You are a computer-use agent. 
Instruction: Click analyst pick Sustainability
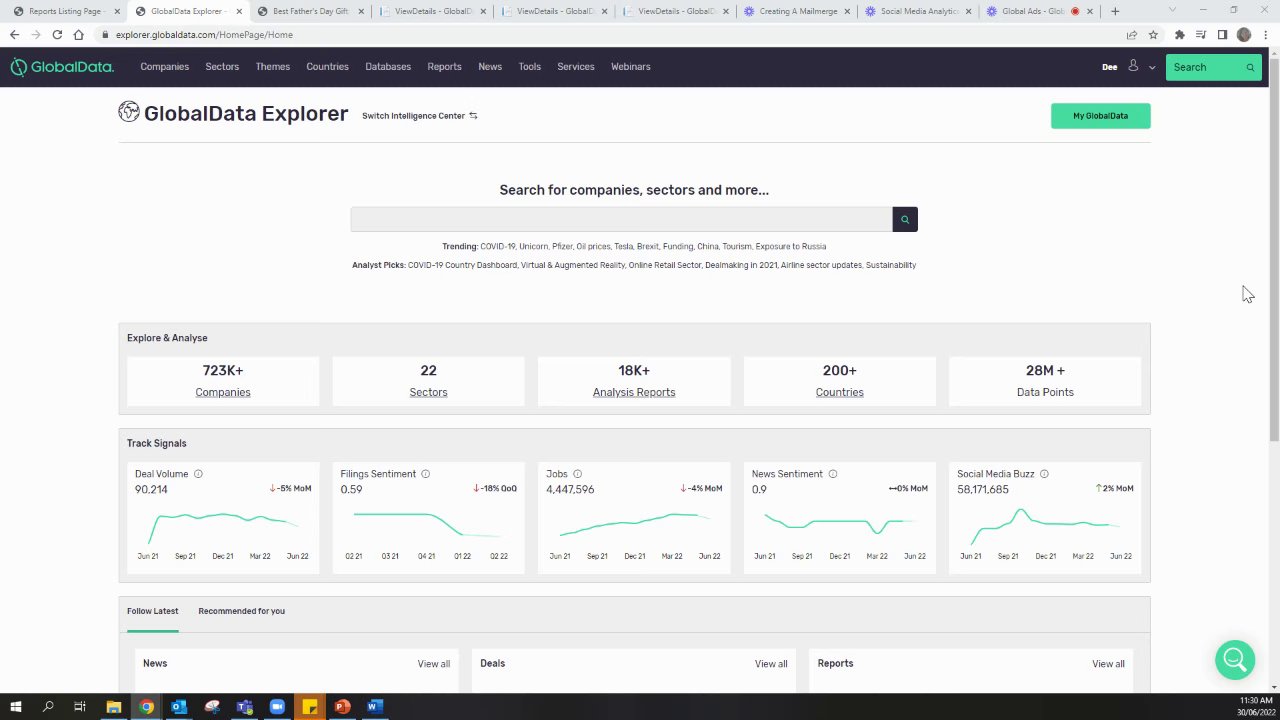[x=891, y=265]
